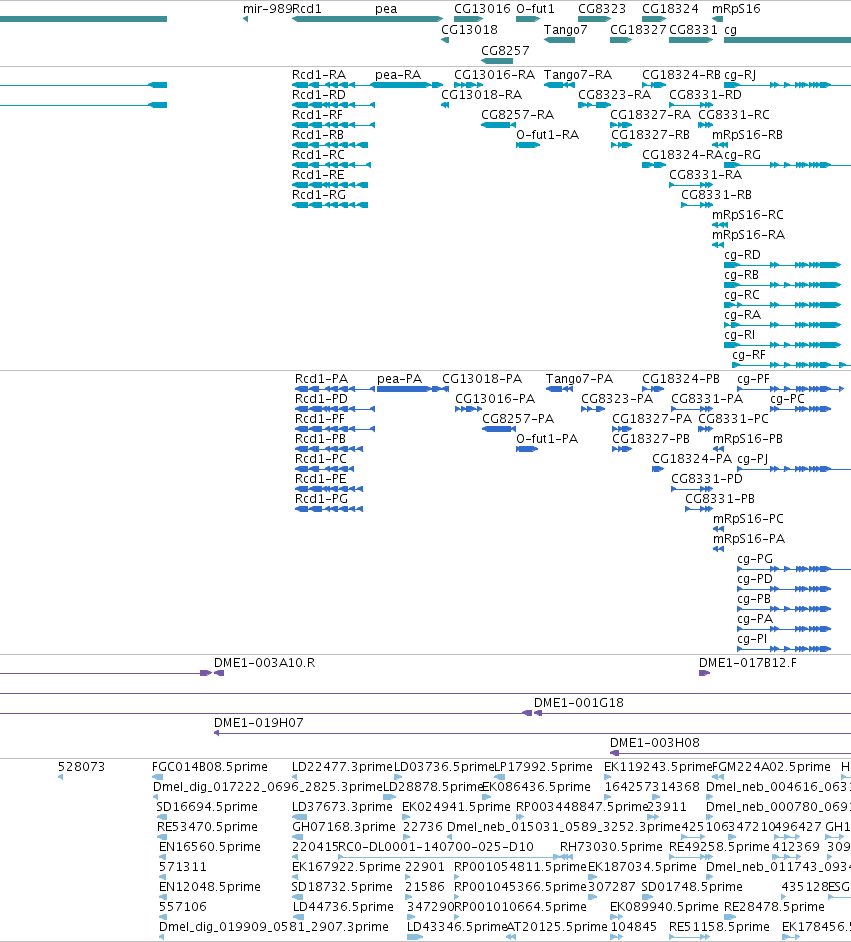Viewport: 851px width, 942px height.
Task: Open the RH73030.5prime EST label
Action: 611,846
